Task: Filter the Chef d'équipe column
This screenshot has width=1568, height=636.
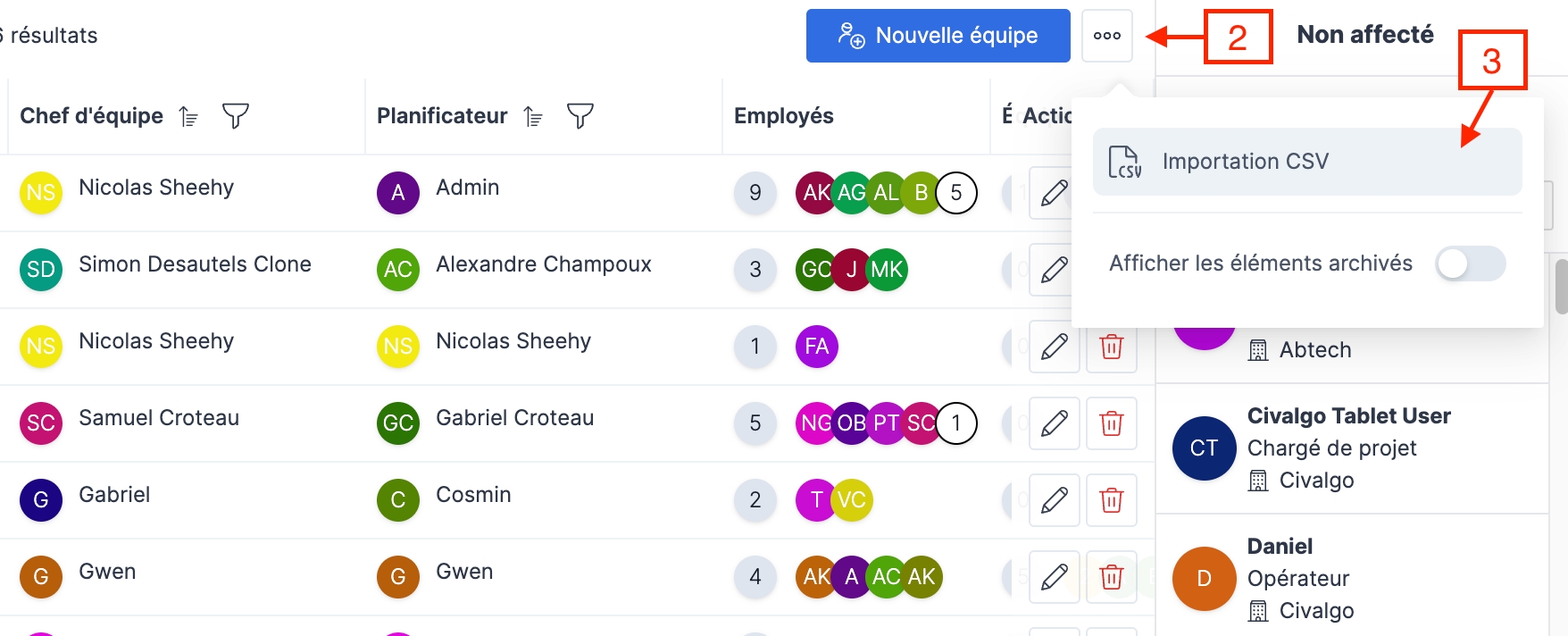Action: coord(235,116)
